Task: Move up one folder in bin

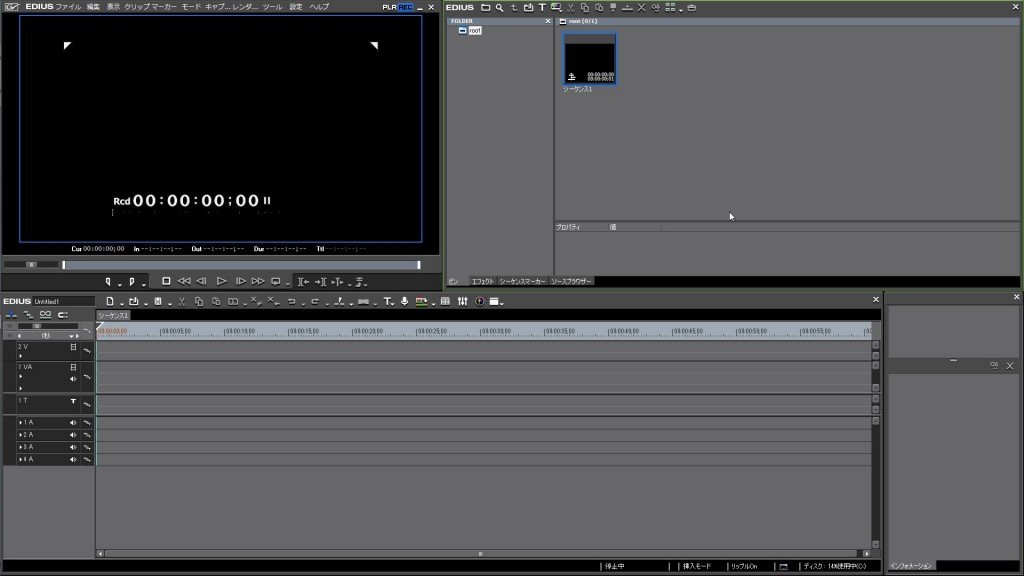Action: point(514,8)
